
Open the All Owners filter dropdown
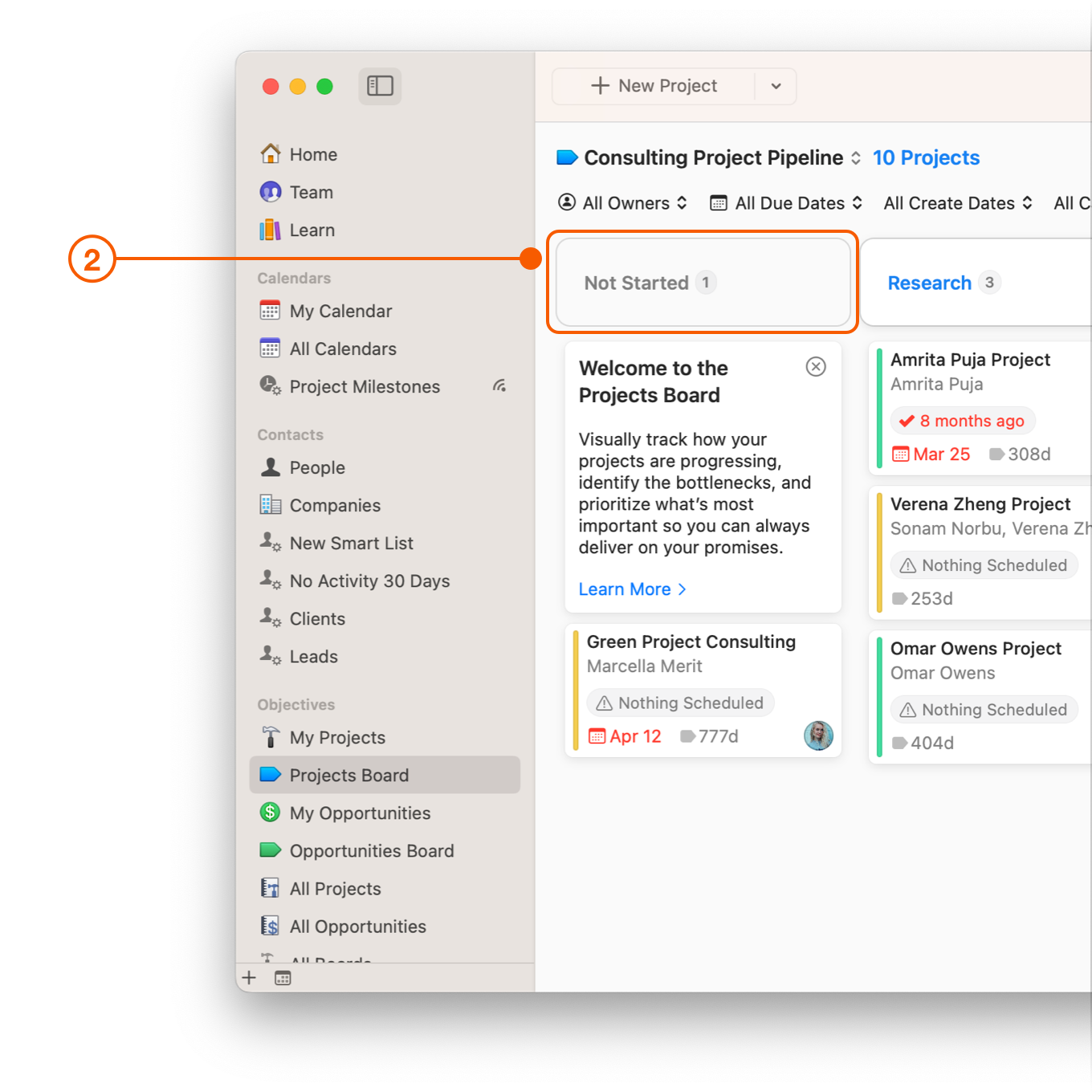[x=623, y=203]
